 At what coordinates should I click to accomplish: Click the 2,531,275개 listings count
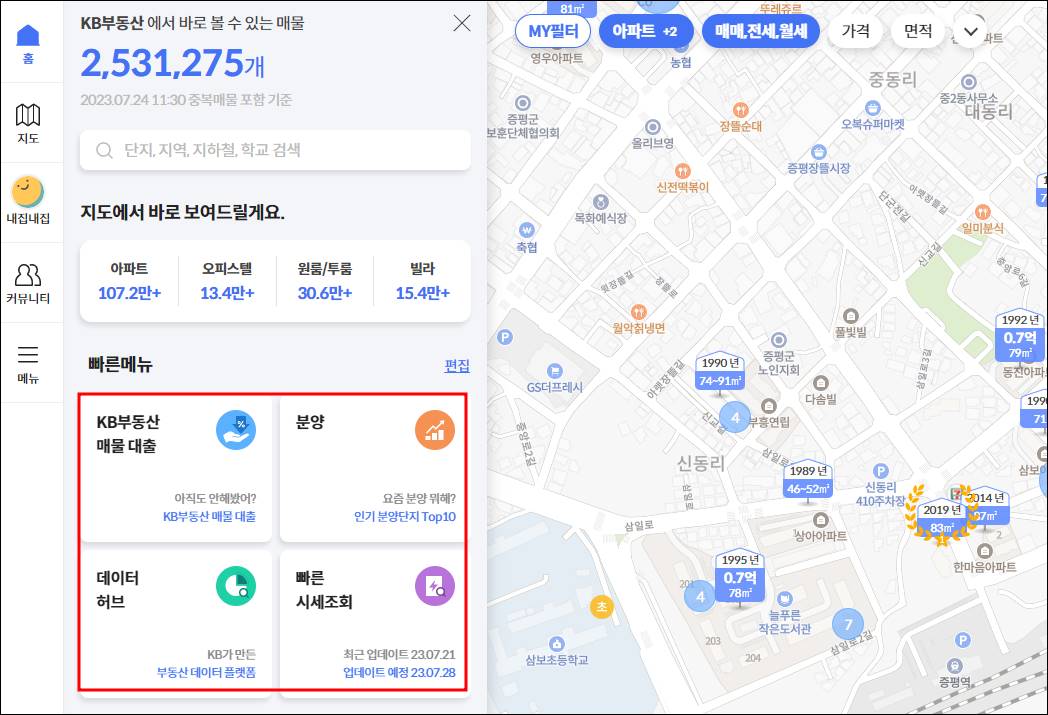coord(173,63)
